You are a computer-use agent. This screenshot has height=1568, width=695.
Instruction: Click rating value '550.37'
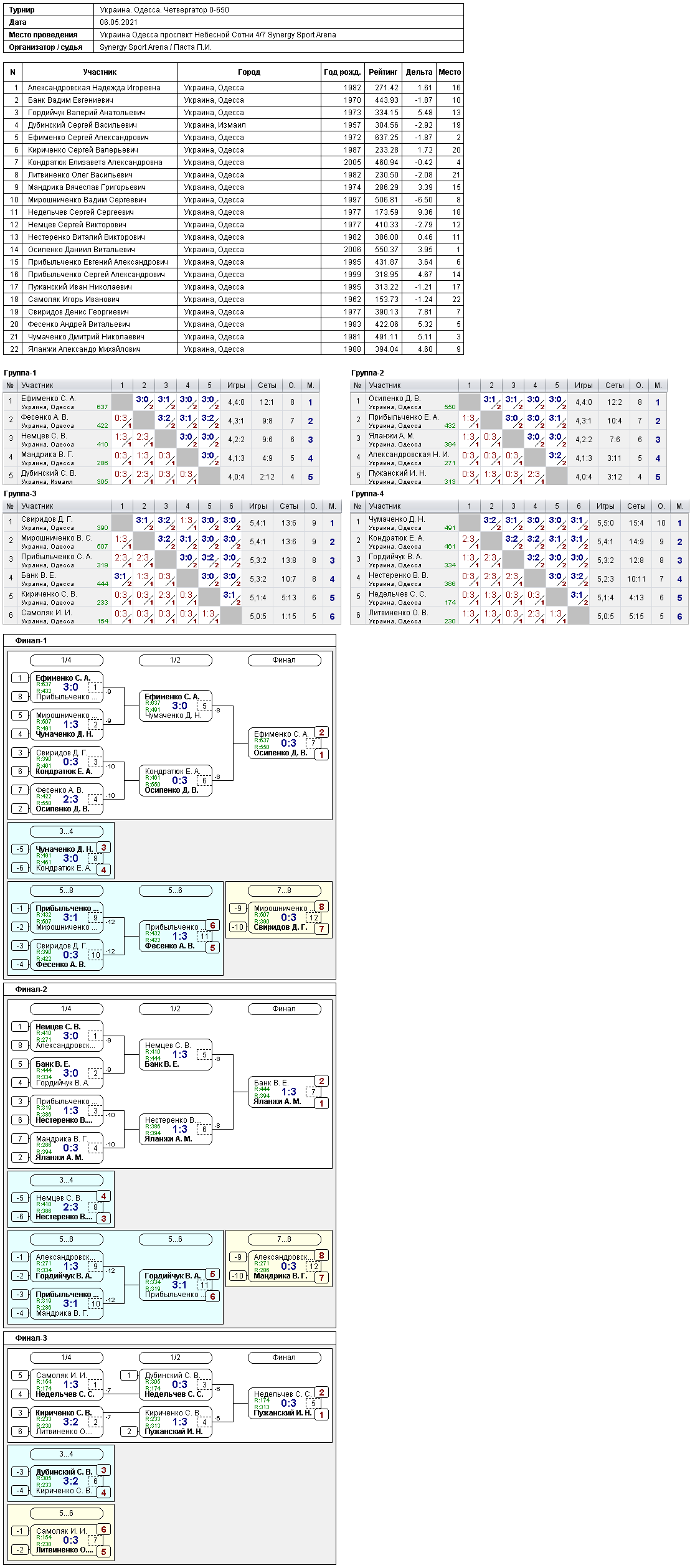387,250
